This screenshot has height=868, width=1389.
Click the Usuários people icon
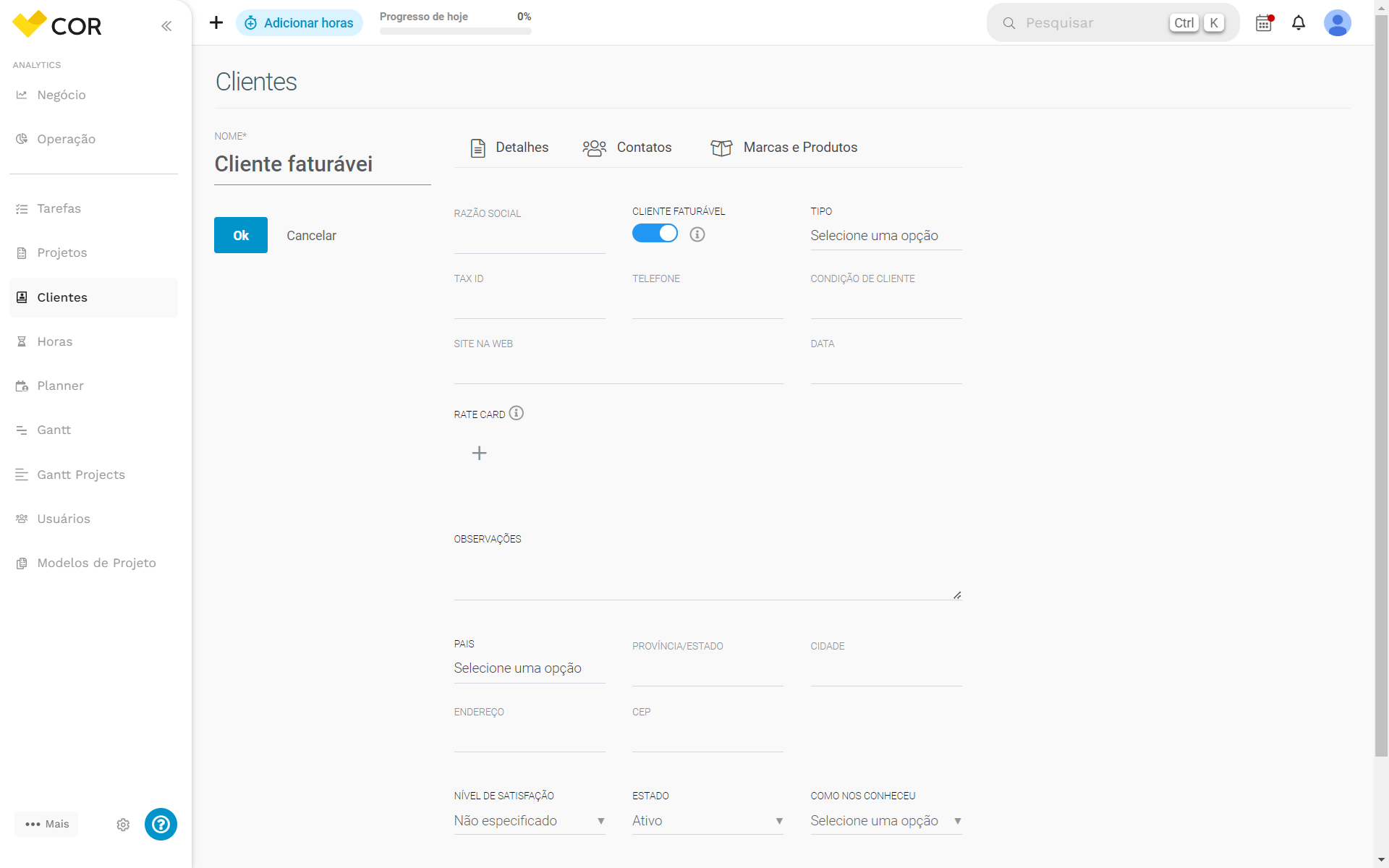point(22,519)
